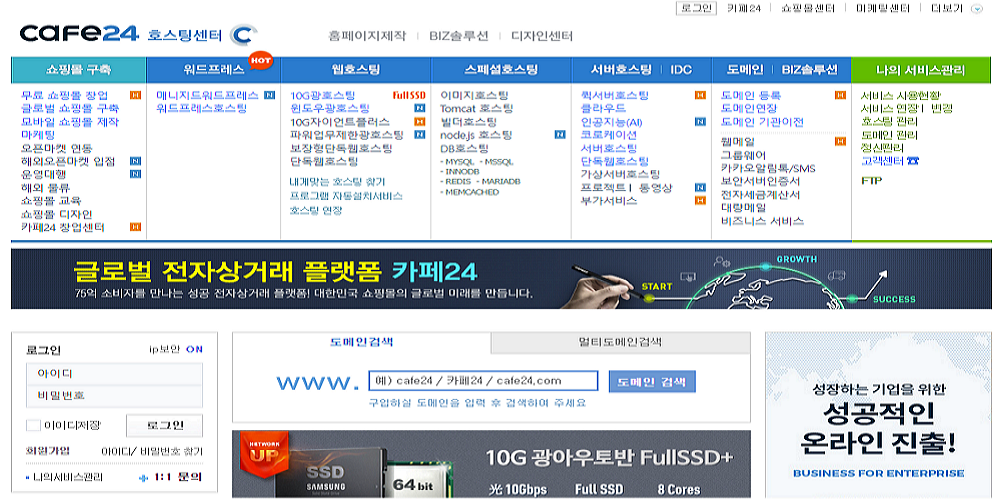Click the badge beside 도메인 등록

pyautogui.click(x=841, y=95)
